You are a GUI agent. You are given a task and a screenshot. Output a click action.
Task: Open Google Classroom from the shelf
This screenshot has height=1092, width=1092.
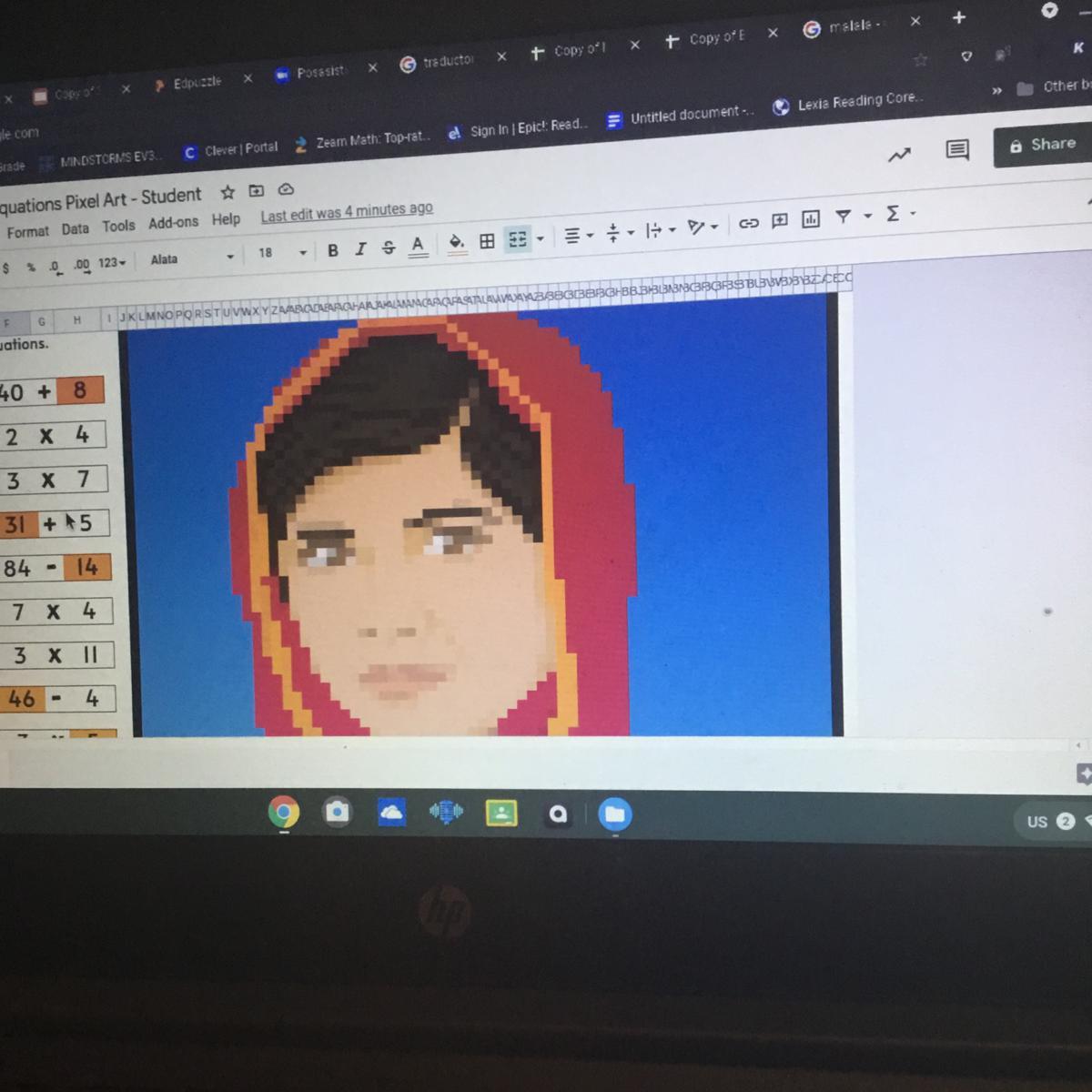(x=501, y=813)
